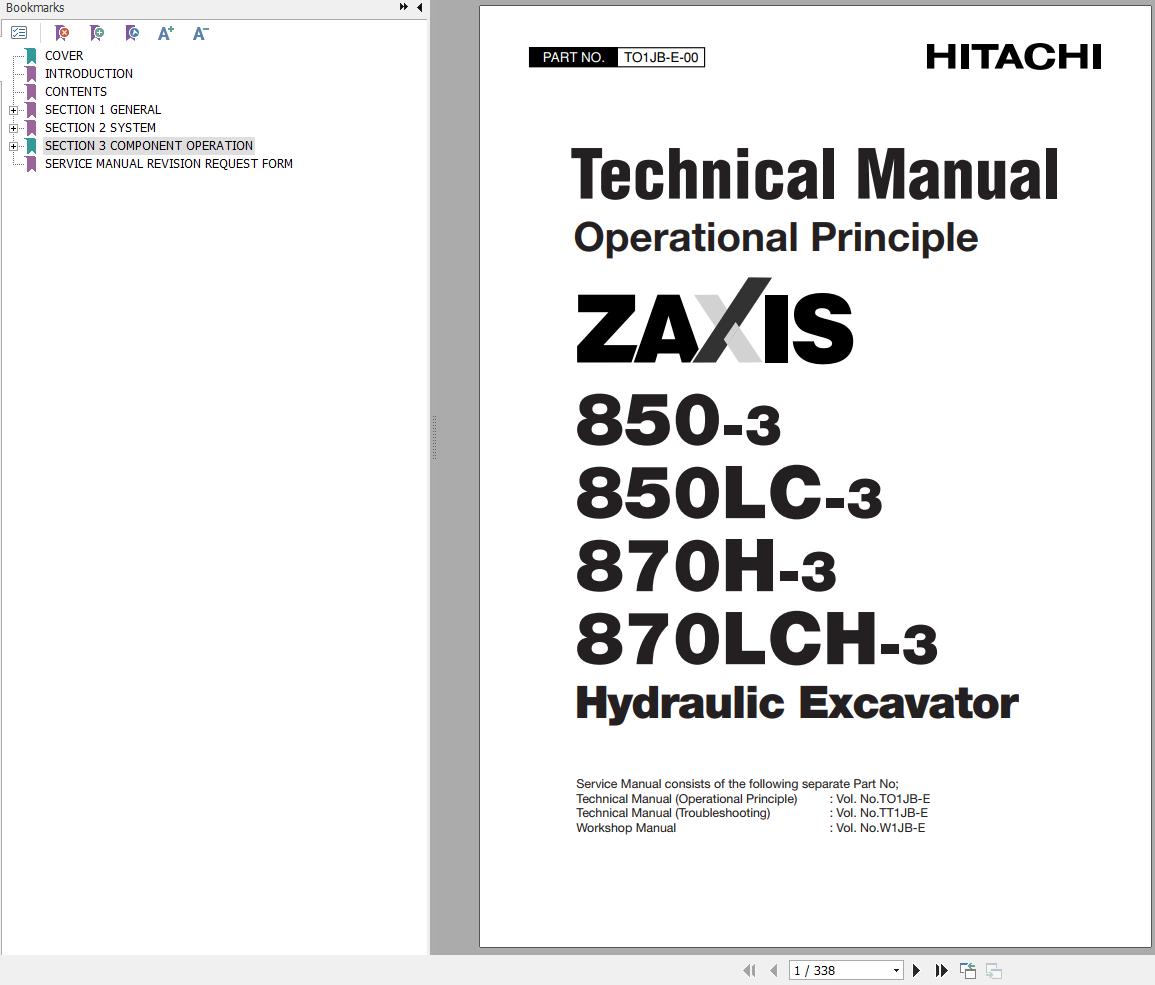
Task: Select SECTION 1 GENERAL bookmark label
Action: pos(102,110)
